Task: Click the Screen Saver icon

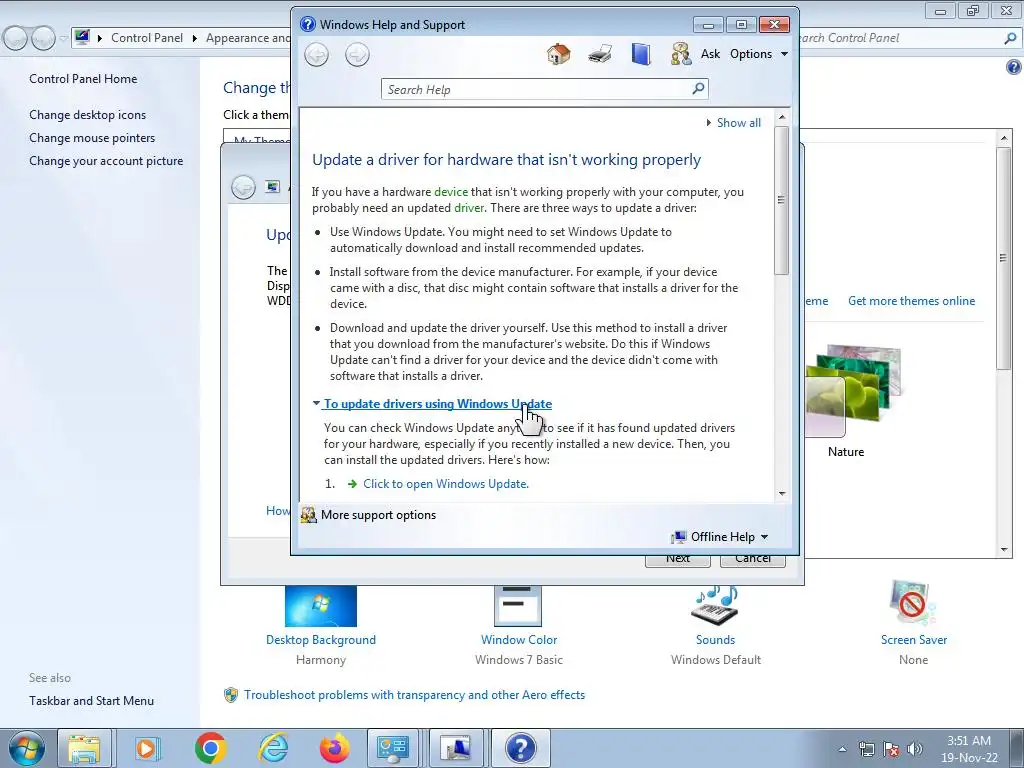Action: click(913, 603)
